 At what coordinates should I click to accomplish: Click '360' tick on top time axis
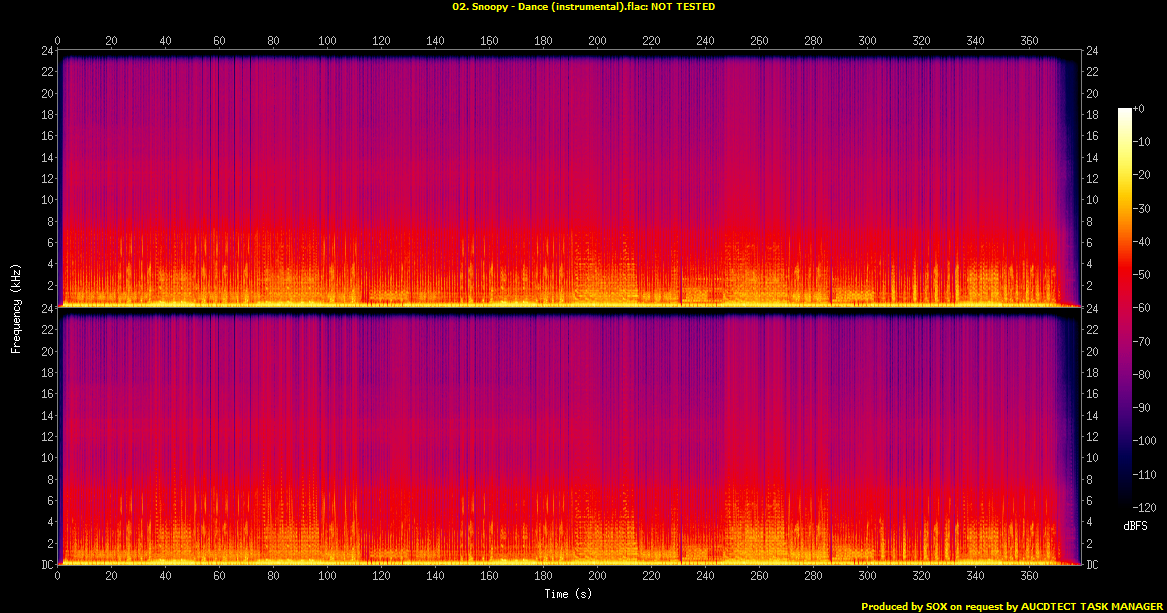click(1029, 41)
